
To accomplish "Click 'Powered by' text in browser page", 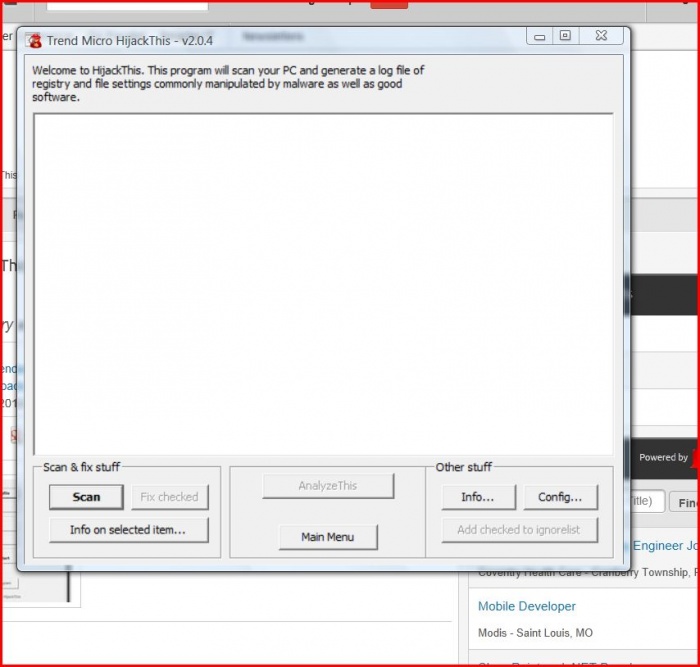I will (663, 458).
